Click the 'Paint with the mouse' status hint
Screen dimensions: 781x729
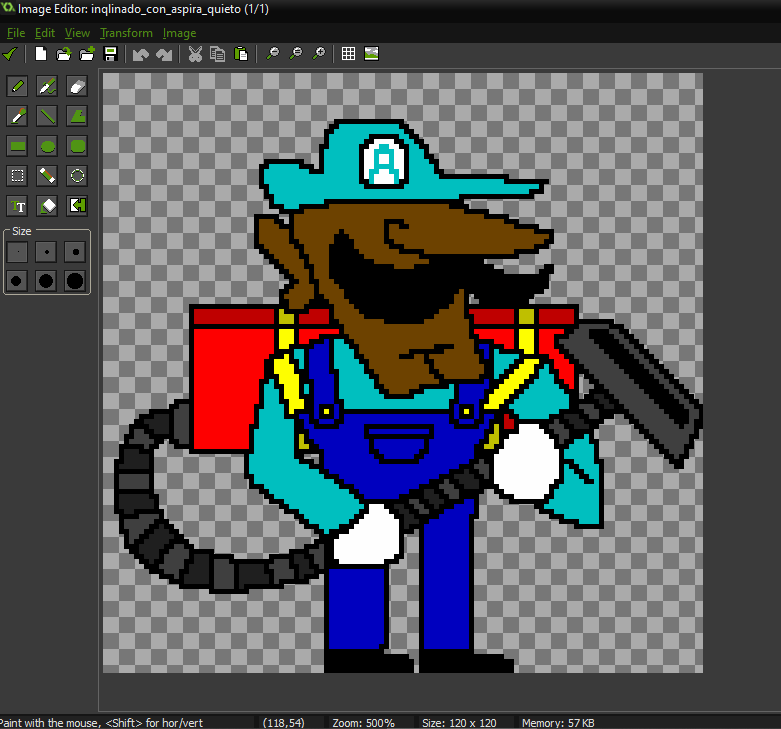click(101, 723)
